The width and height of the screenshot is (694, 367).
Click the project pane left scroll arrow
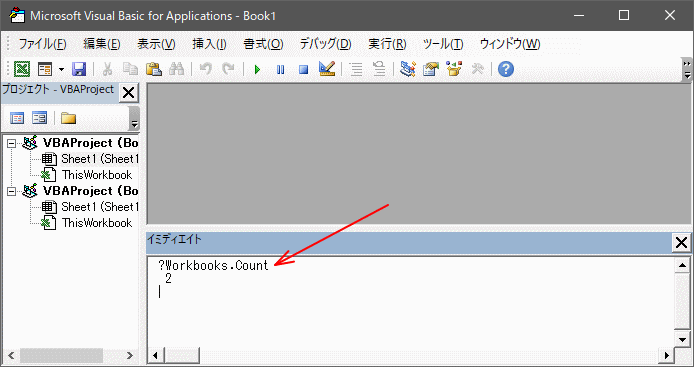pos(12,355)
